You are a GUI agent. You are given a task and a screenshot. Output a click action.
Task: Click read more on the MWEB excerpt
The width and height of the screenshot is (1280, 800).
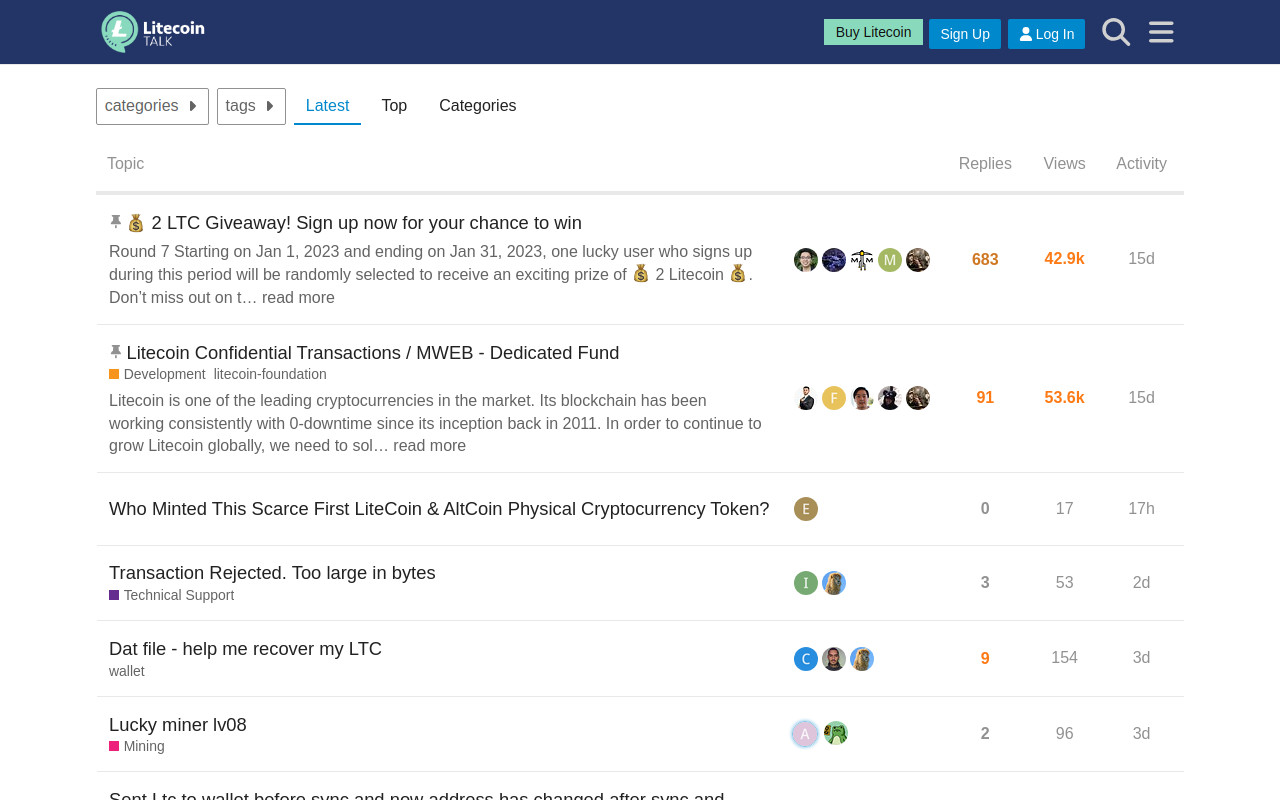click(x=429, y=446)
